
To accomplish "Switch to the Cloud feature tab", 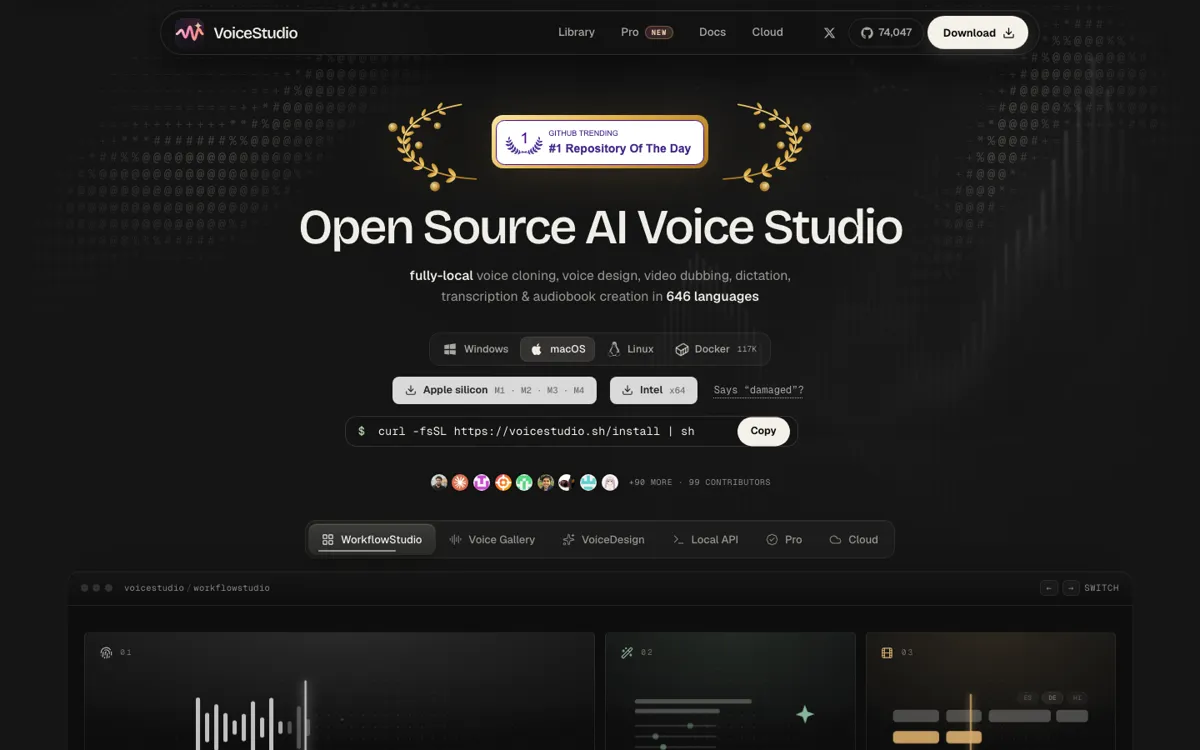I will (x=853, y=539).
